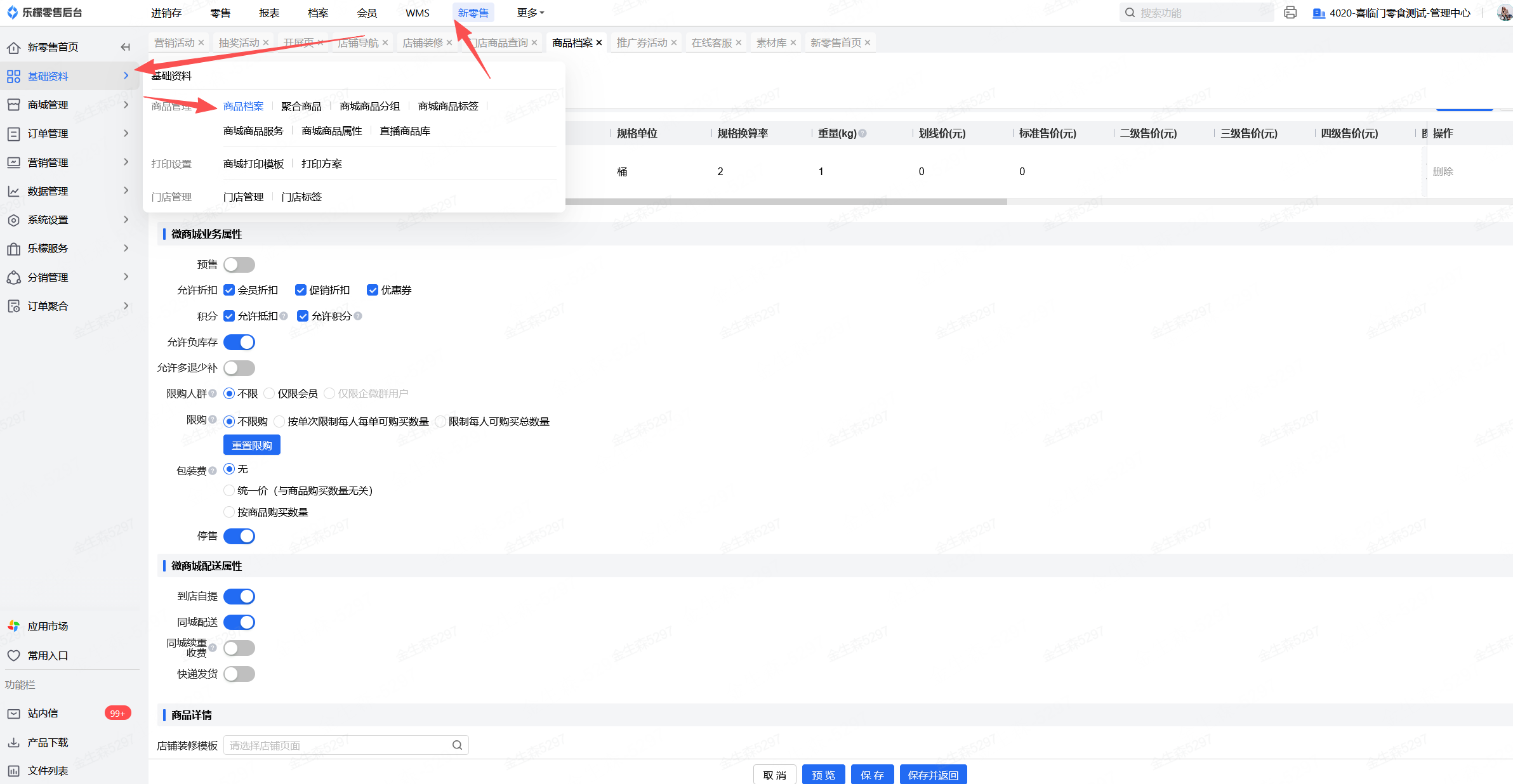The image size is (1513, 784).
Task: Click the 新零售首页 home icon
Action: [13, 48]
